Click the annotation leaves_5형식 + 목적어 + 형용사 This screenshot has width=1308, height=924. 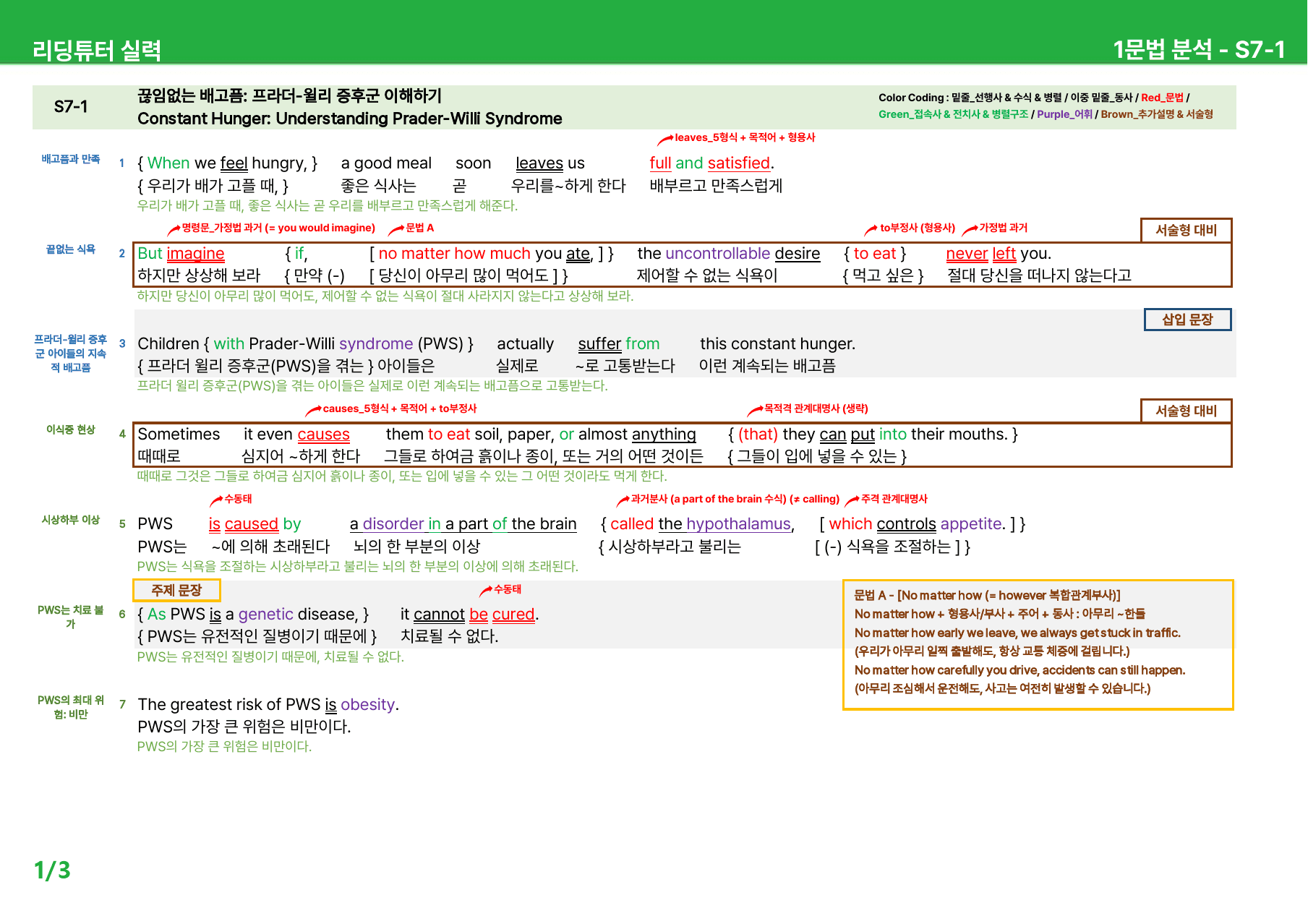tap(745, 137)
